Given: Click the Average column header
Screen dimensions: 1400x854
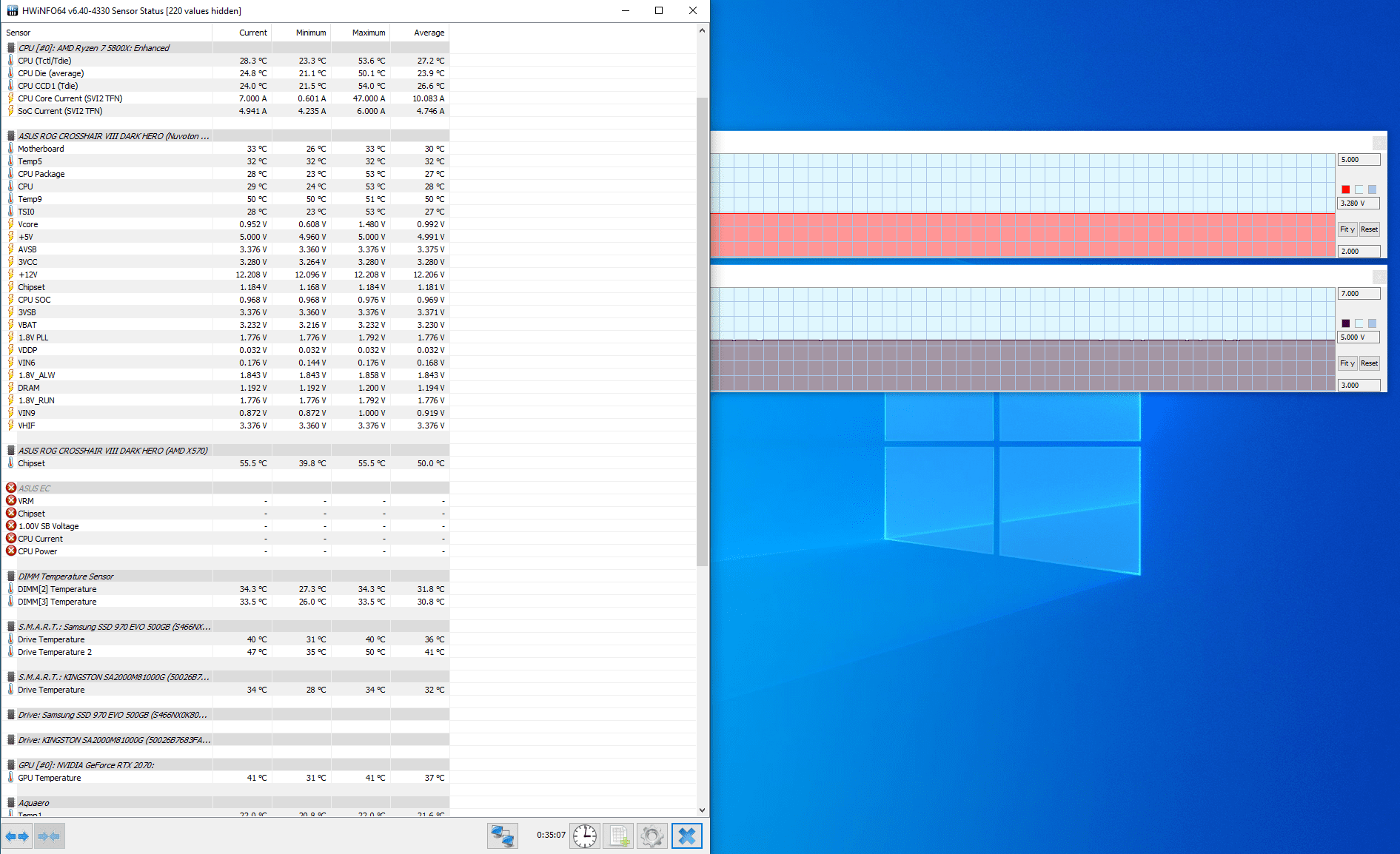Looking at the screenshot, I should [420, 33].
